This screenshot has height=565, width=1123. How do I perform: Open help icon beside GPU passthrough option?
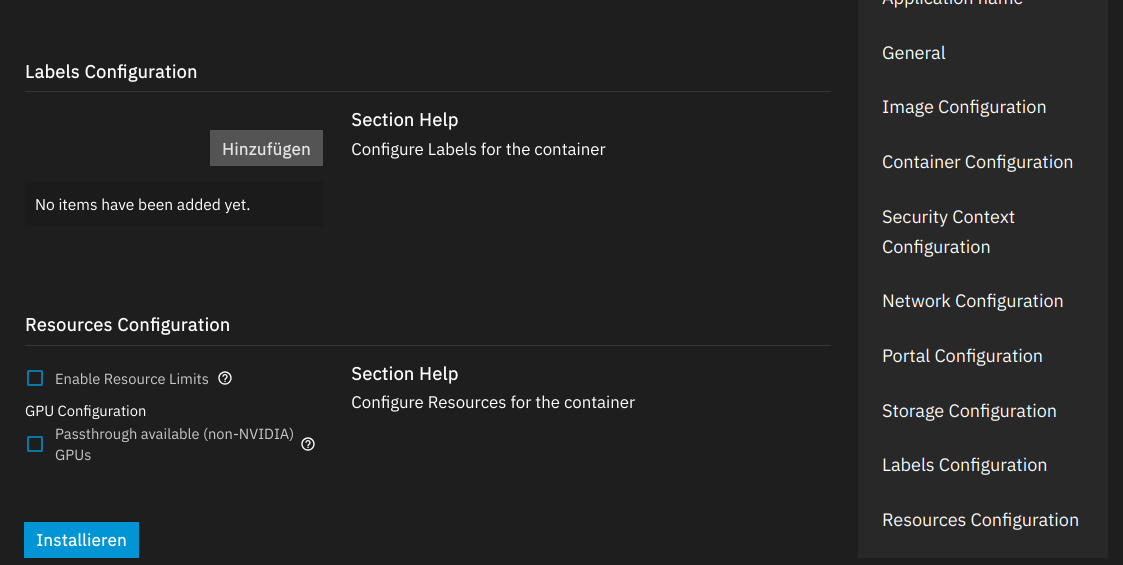point(308,444)
